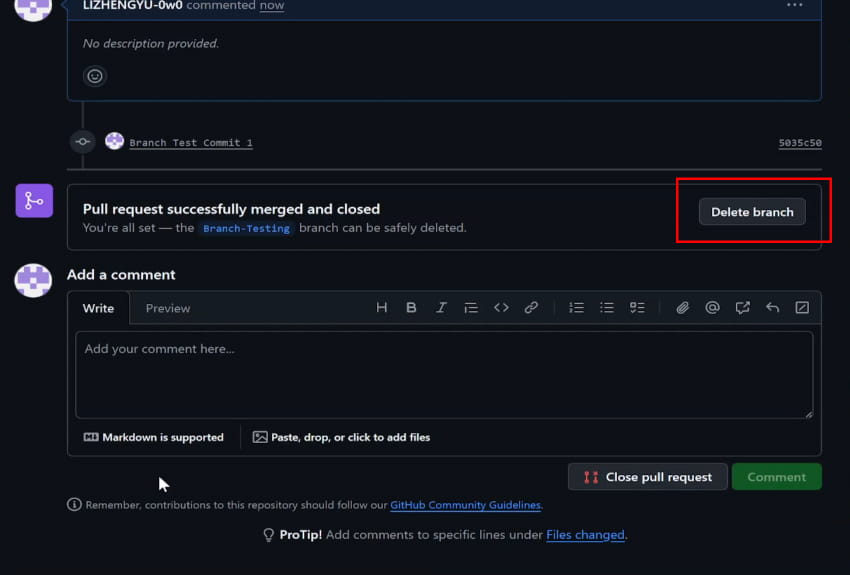Insert a task list
Image resolution: width=850 pixels, height=575 pixels.
coord(638,308)
